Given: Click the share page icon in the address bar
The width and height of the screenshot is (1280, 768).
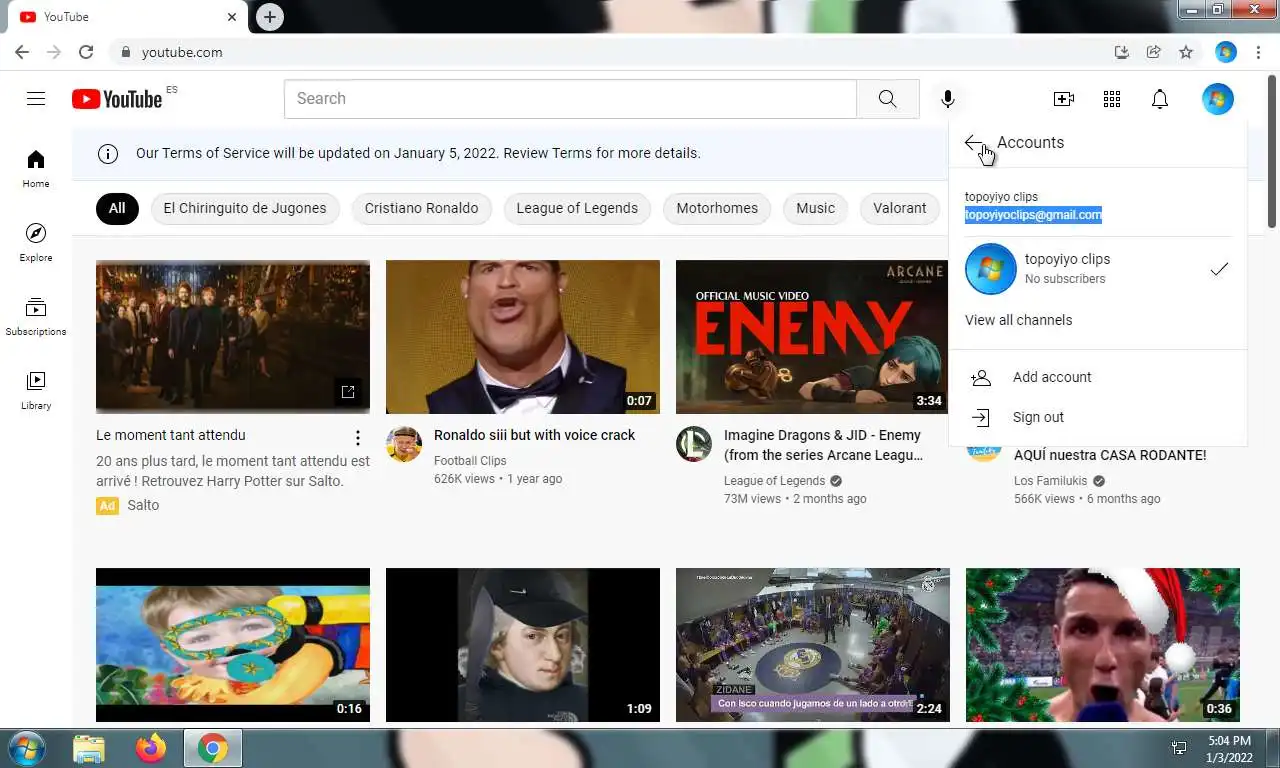Looking at the screenshot, I should point(1154,52).
